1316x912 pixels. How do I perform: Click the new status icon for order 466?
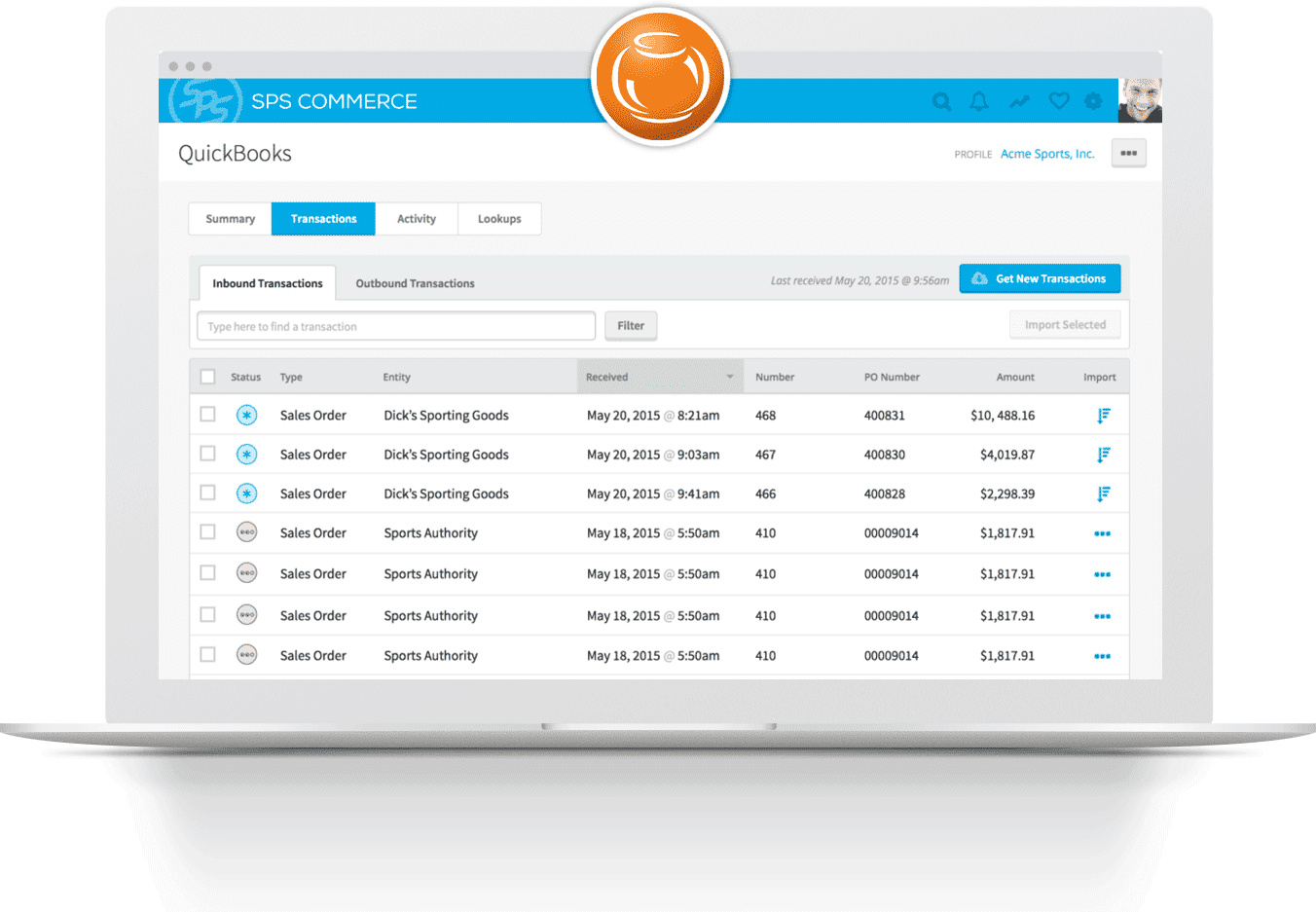[x=247, y=493]
